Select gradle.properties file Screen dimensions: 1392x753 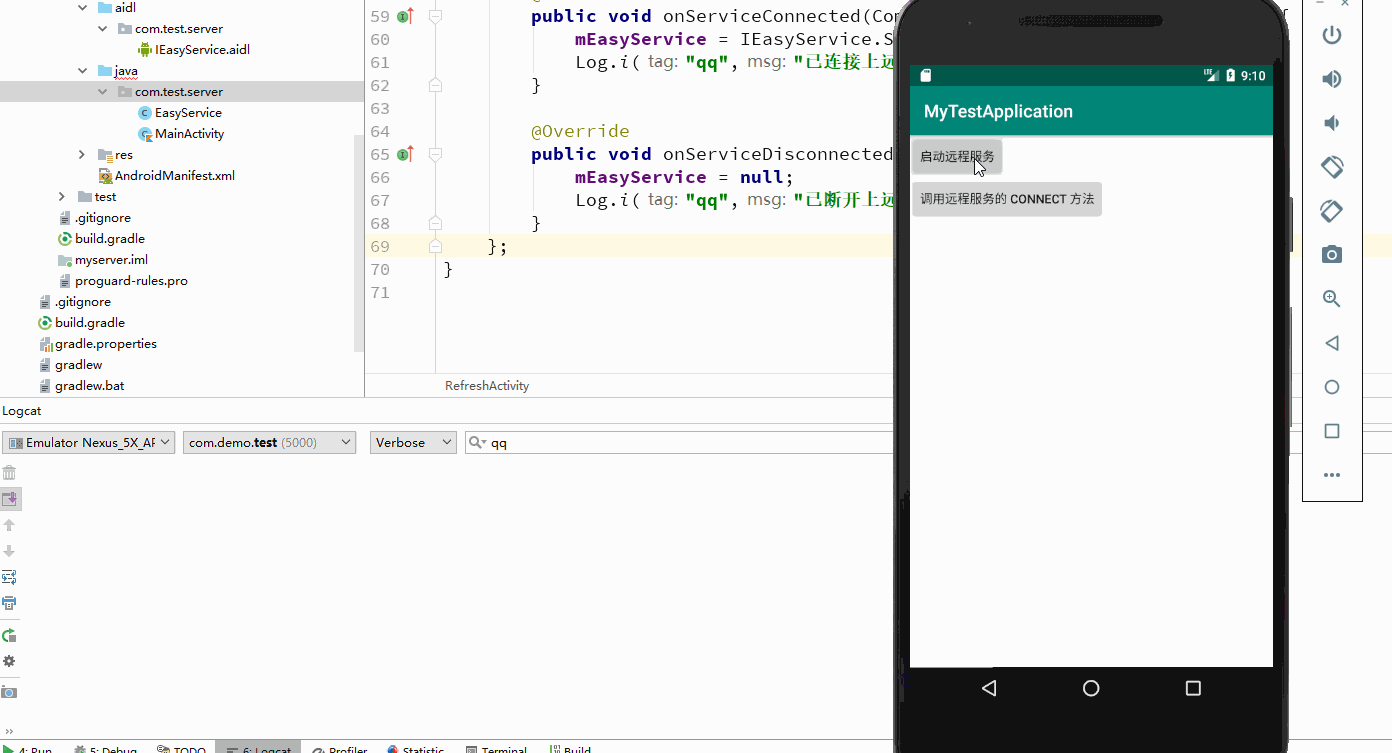(97, 343)
